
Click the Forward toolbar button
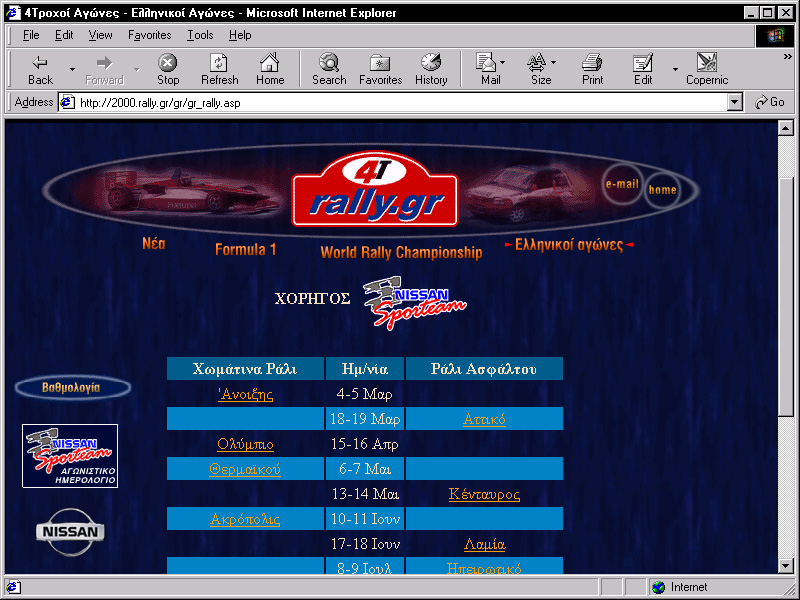104,69
